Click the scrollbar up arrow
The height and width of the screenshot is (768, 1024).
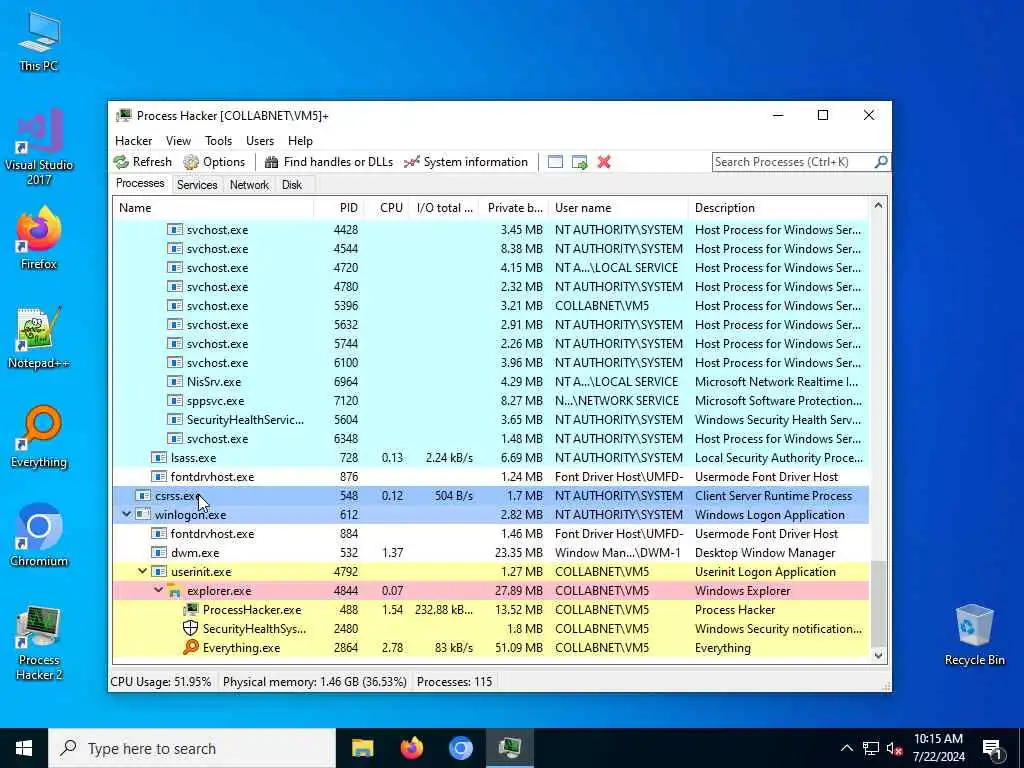878,205
